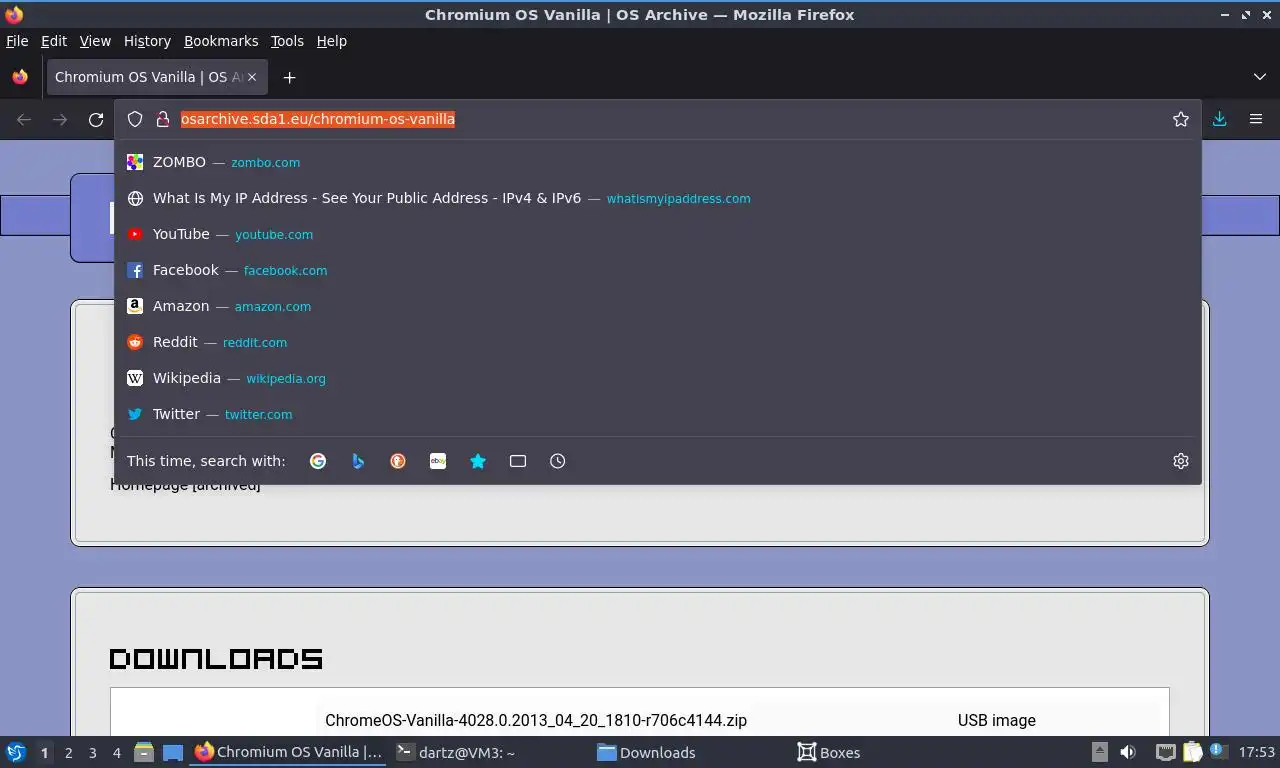Viewport: 1280px width, 768px height.
Task: Show site security padlock info
Action: 162,119
